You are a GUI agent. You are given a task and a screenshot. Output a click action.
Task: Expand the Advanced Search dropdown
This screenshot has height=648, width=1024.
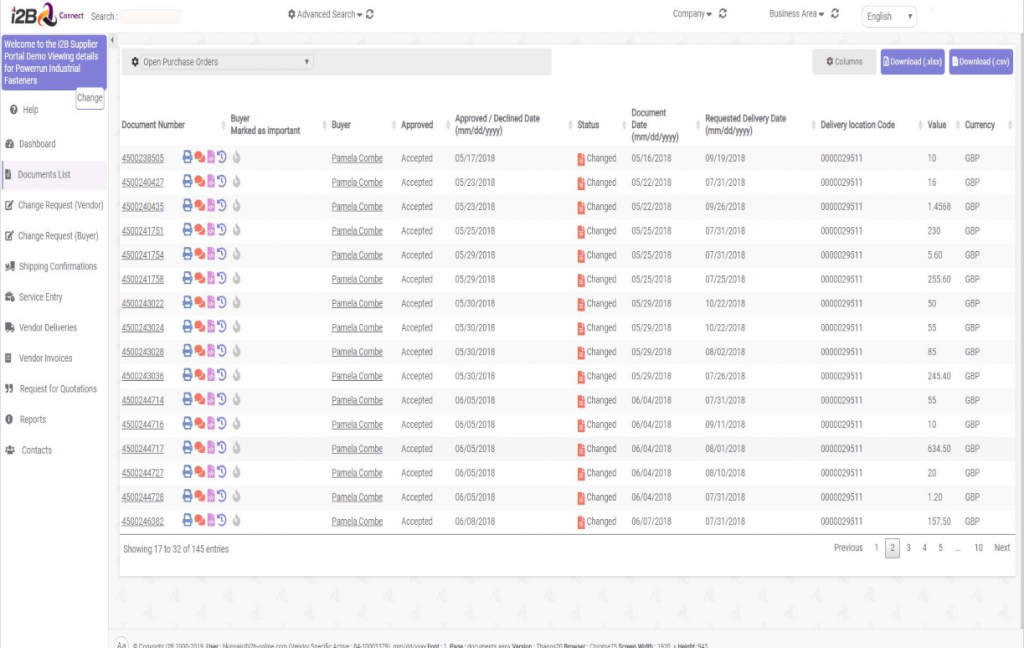point(325,15)
